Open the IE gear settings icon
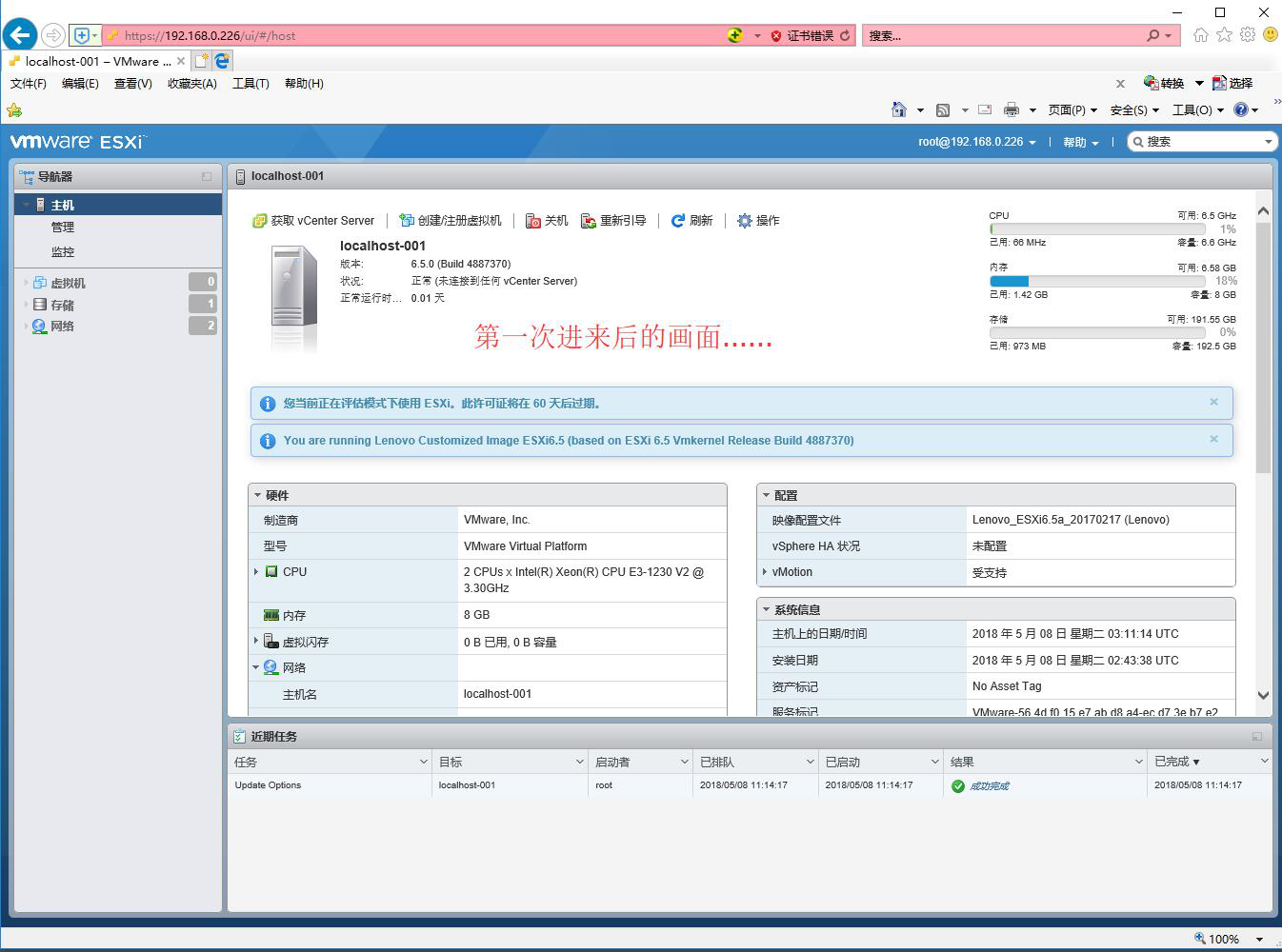Screen dimensions: 1282x952 (1248, 35)
